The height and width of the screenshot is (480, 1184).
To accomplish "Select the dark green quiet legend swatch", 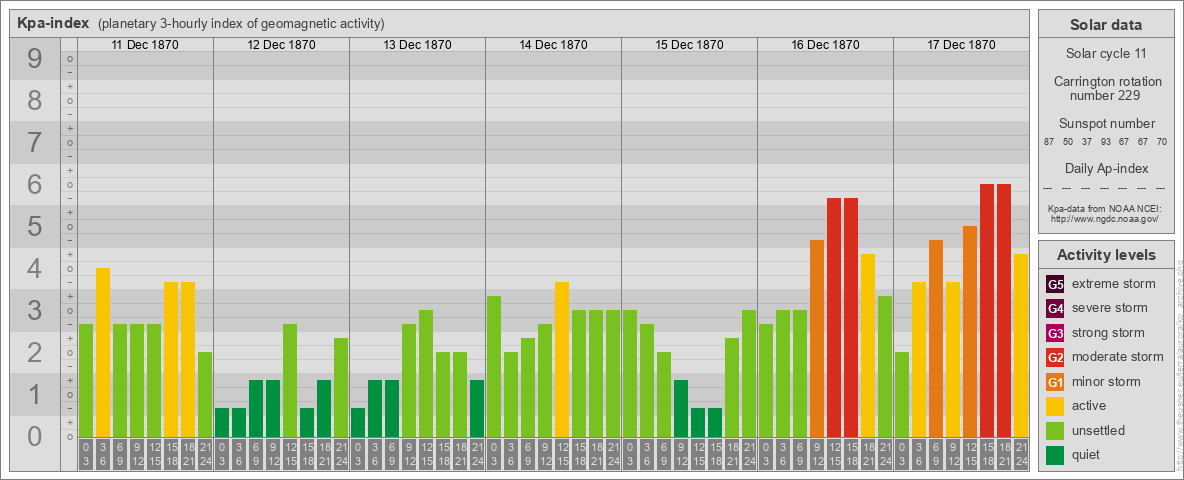I will tap(1055, 454).
